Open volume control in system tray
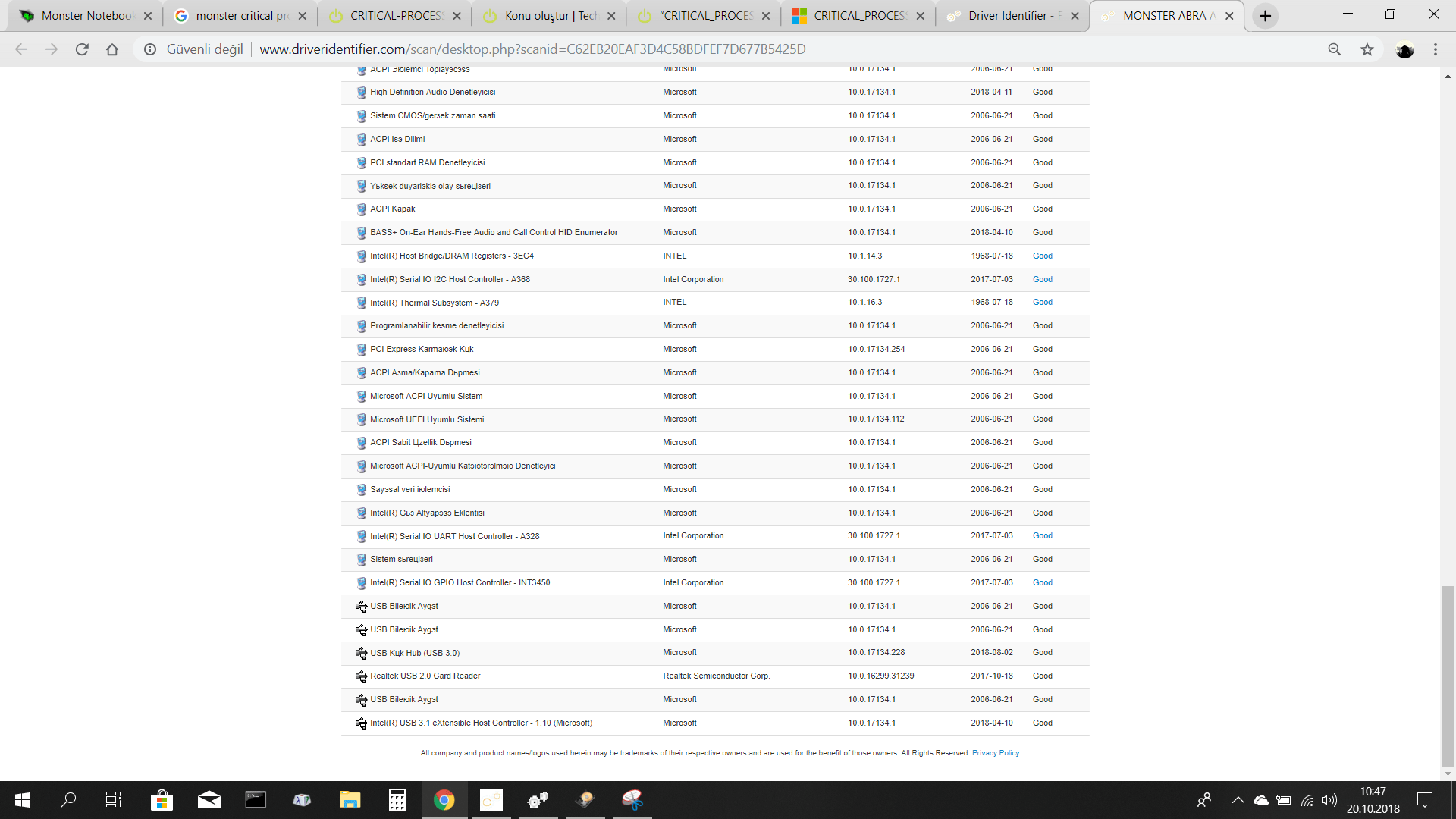1456x819 pixels. click(x=1329, y=800)
